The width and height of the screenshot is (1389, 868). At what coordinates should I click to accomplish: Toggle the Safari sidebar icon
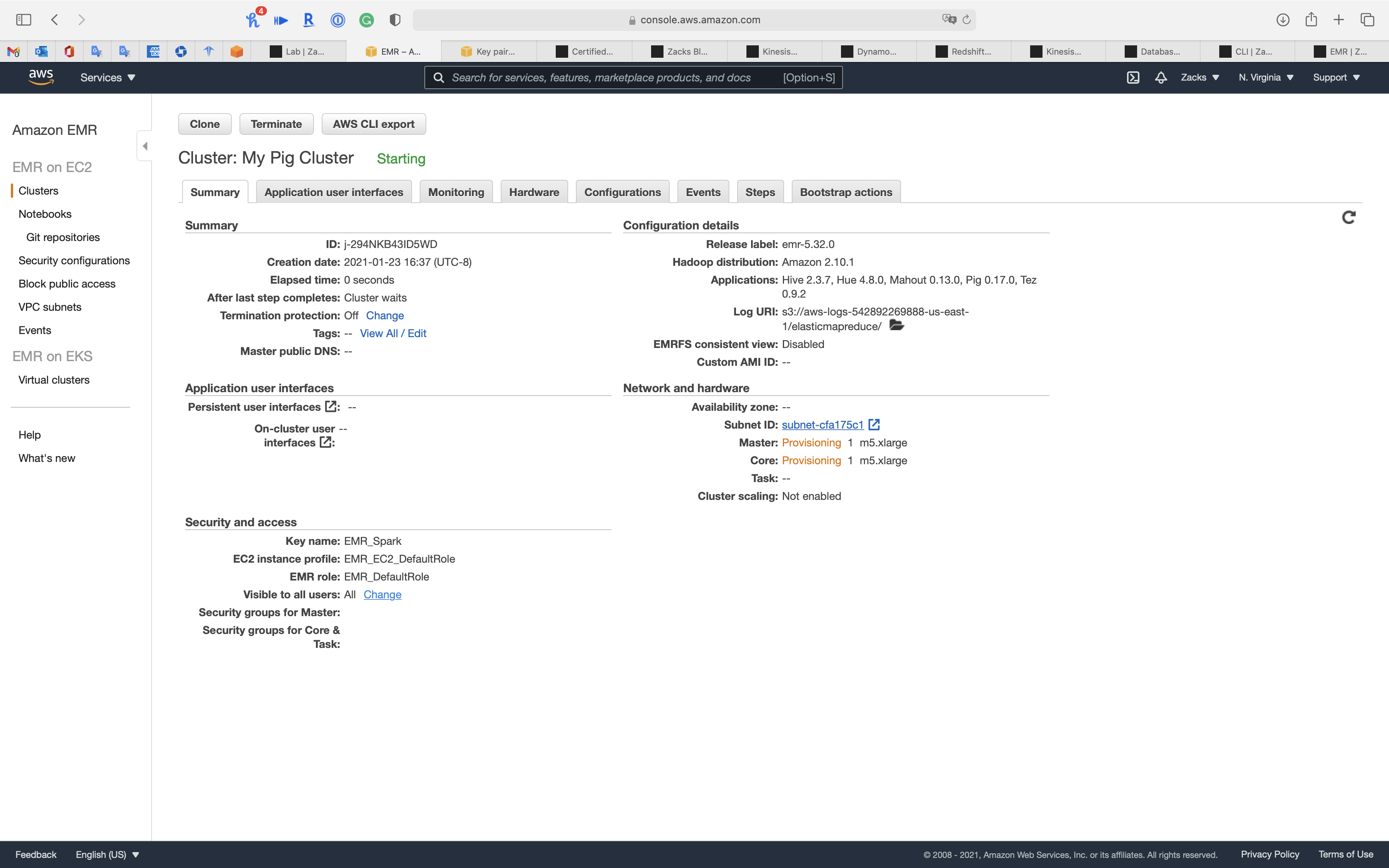point(24,19)
